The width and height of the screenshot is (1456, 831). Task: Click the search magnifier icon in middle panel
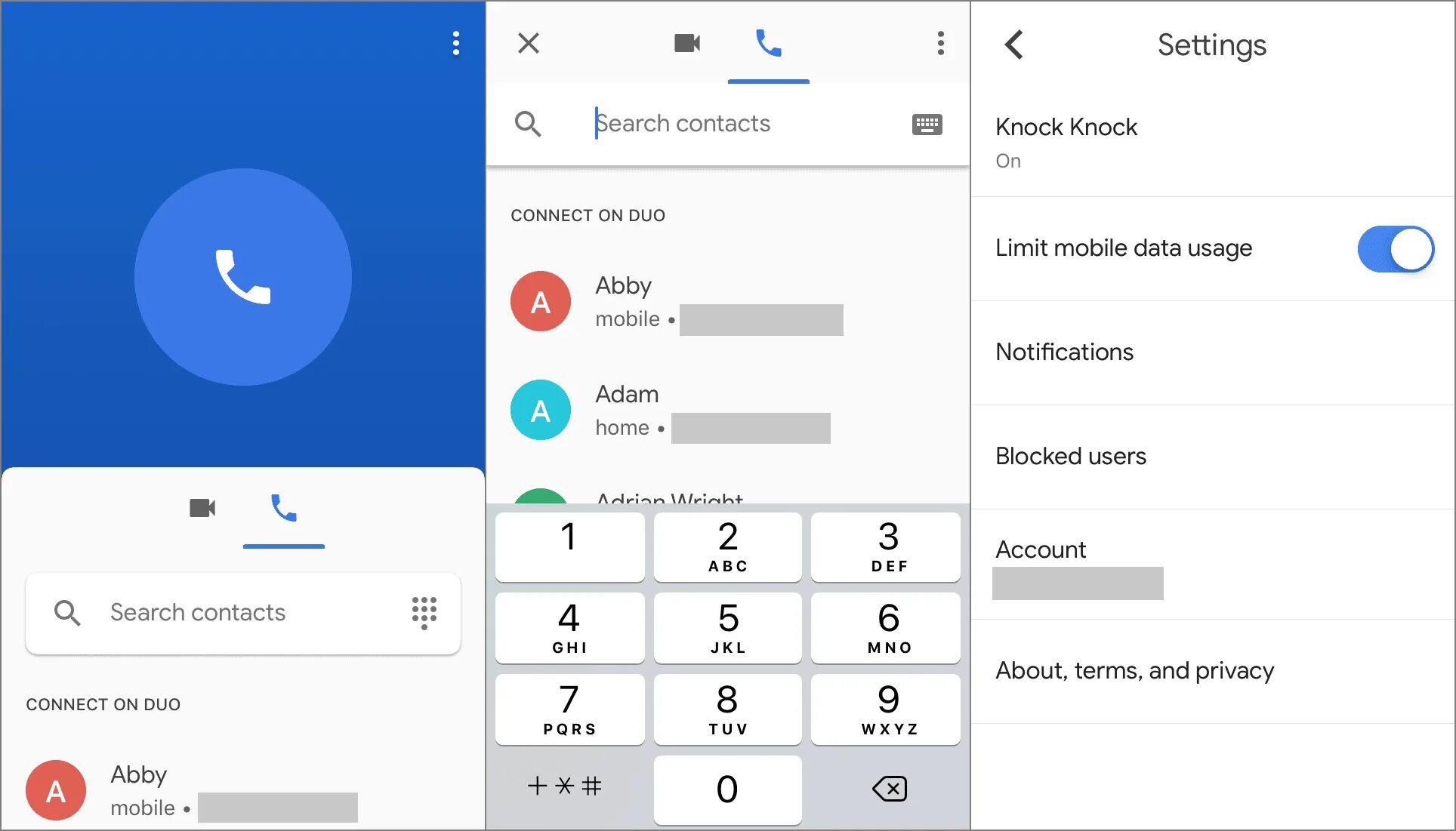(527, 124)
